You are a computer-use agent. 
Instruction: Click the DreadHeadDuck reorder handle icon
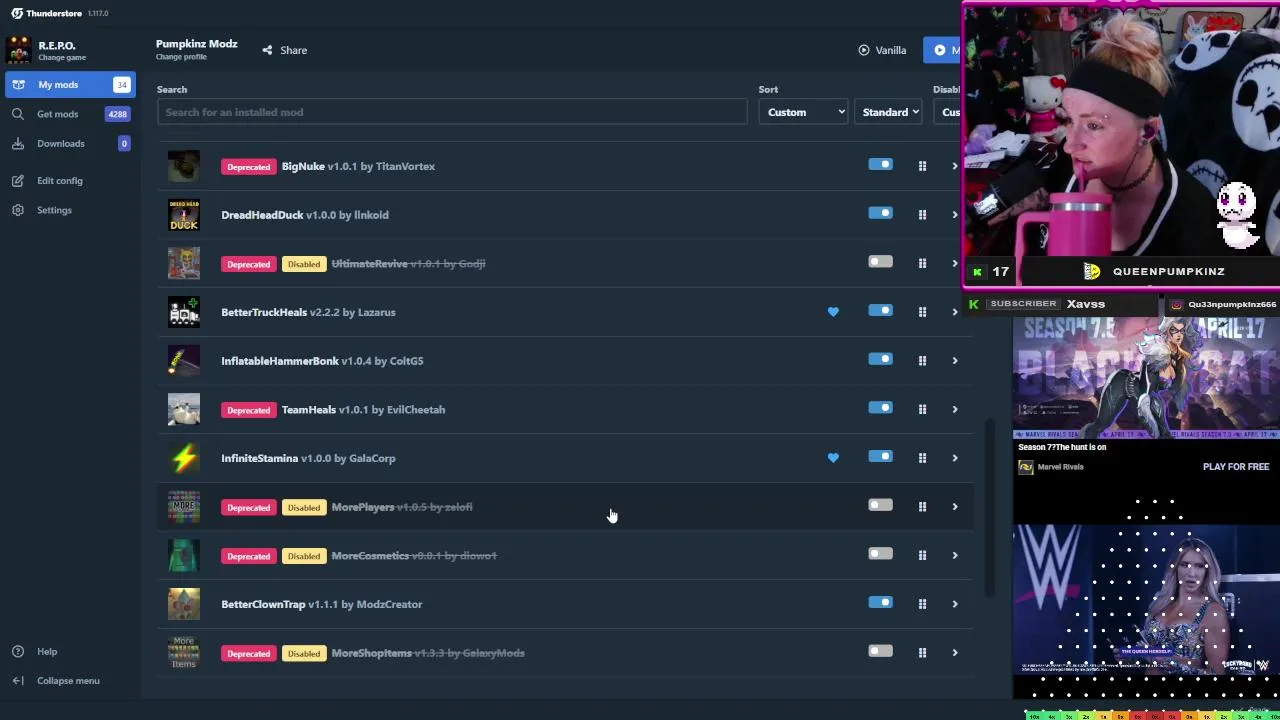[x=922, y=214]
